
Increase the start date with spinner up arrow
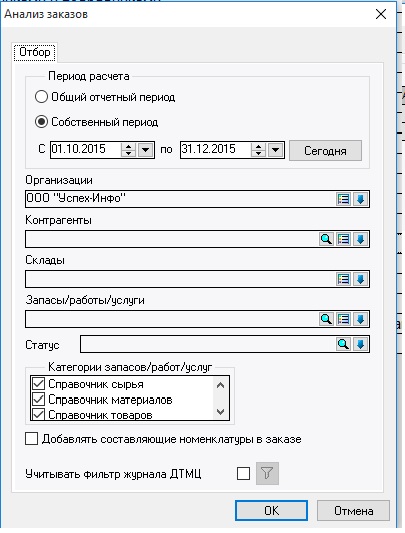(x=129, y=147)
